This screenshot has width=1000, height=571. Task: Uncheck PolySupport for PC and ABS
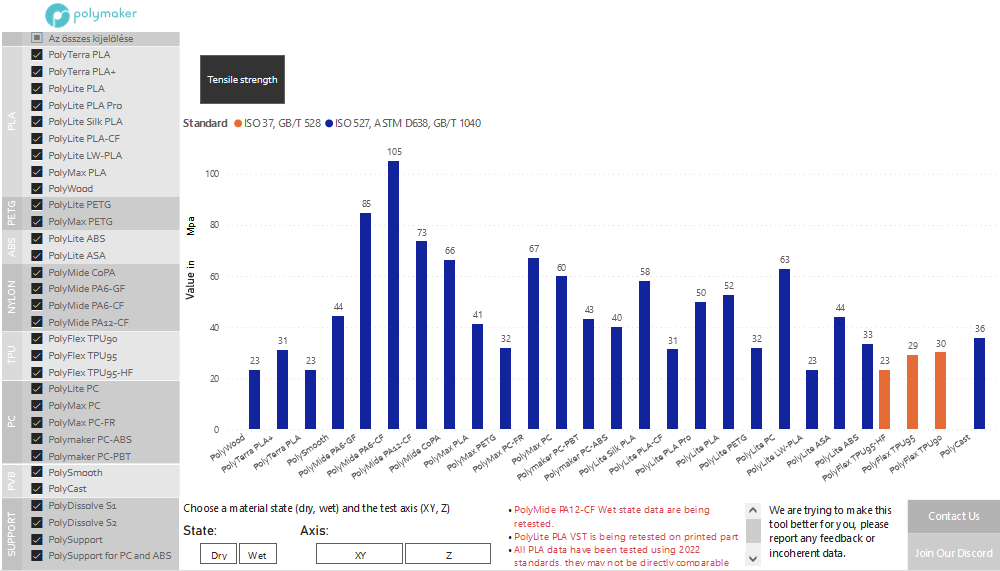(x=37, y=556)
